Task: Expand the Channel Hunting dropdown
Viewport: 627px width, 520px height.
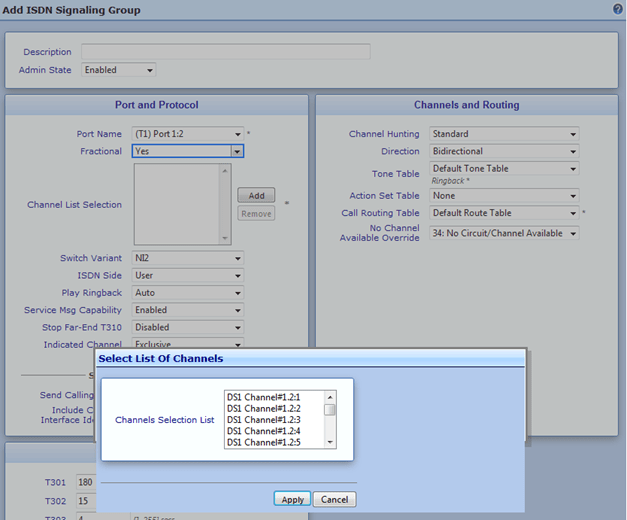Action: (x=504, y=134)
